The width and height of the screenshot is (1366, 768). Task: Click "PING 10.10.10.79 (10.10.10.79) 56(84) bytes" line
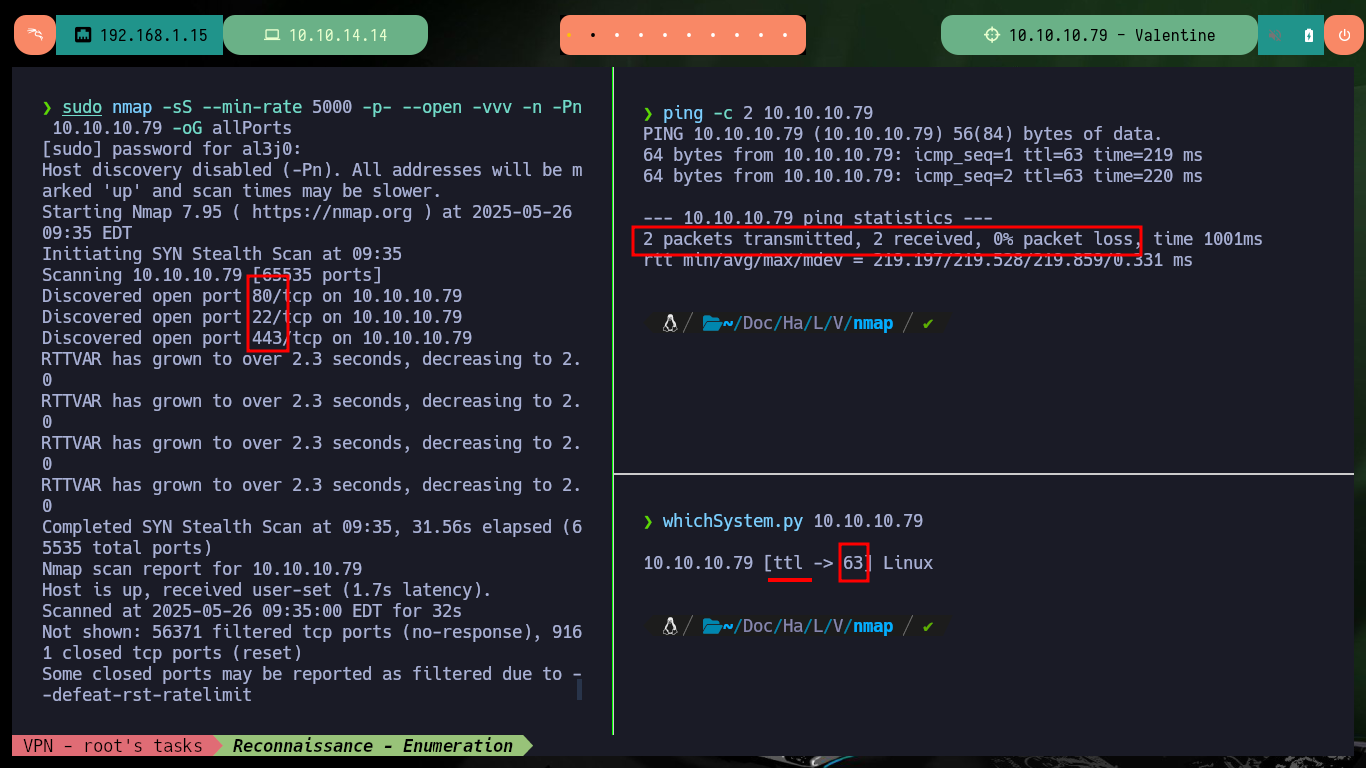coord(903,134)
